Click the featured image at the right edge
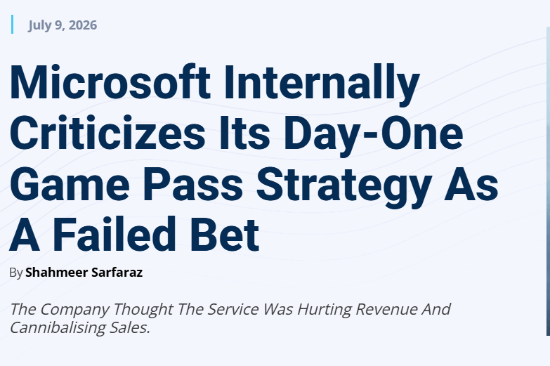Viewport: 550px width, 366px height. click(x=548, y=181)
